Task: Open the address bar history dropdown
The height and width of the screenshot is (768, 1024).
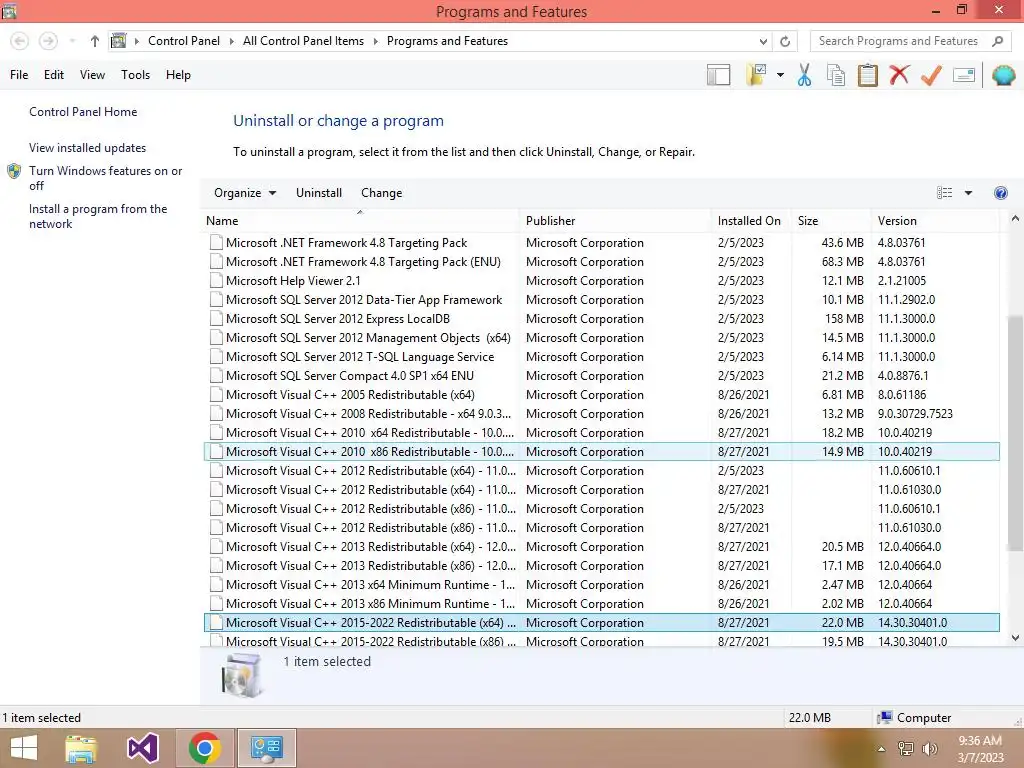Action: pos(763,41)
